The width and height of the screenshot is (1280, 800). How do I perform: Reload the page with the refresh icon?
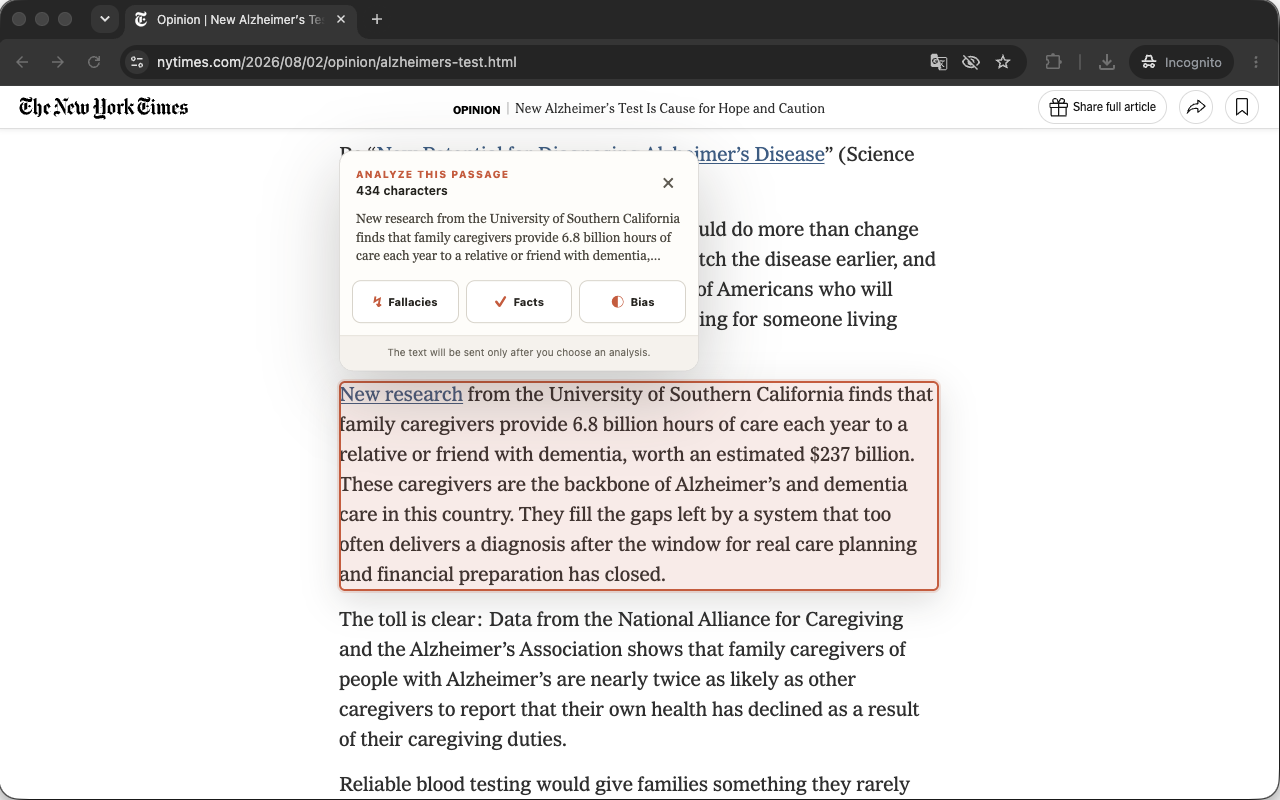tap(94, 62)
